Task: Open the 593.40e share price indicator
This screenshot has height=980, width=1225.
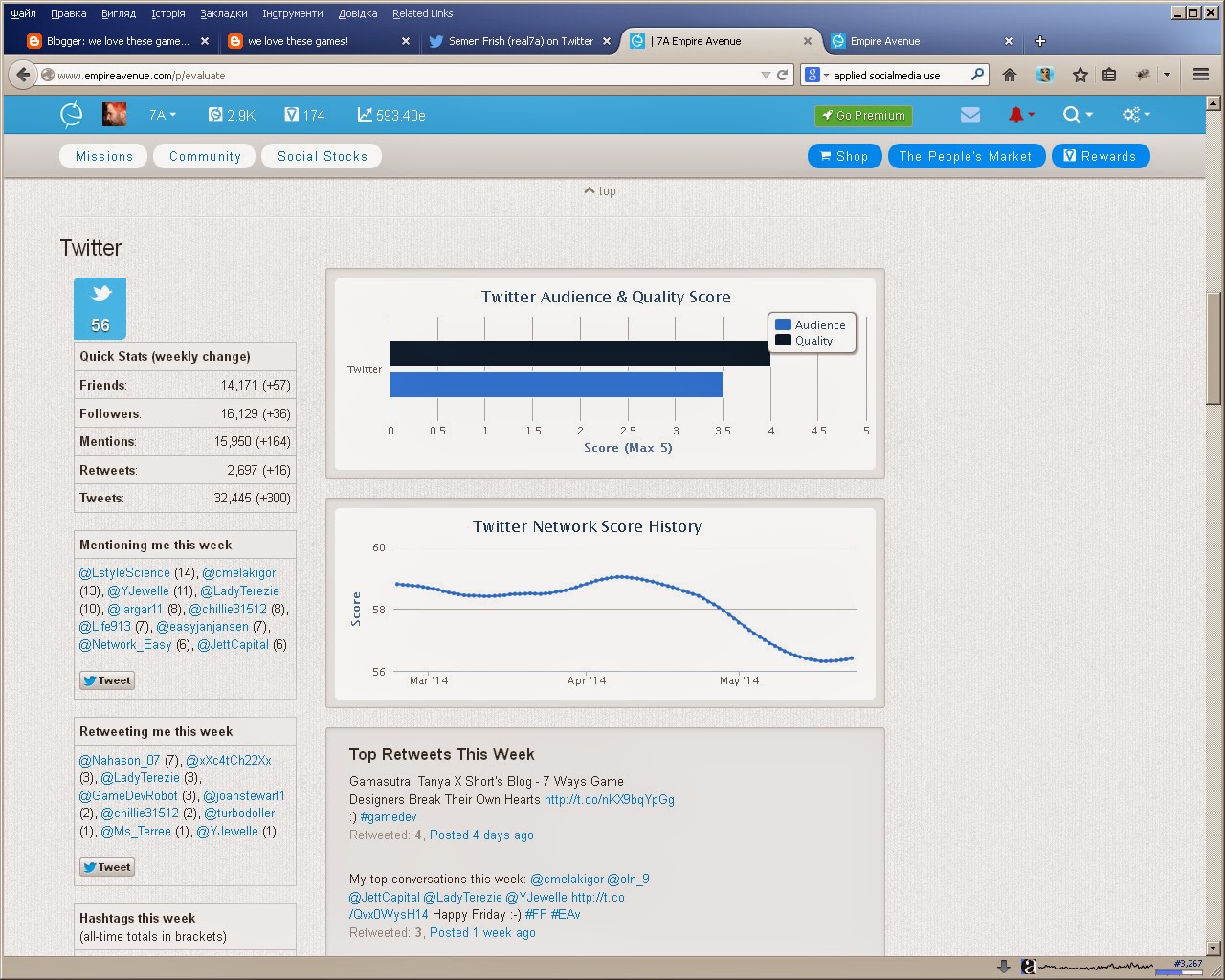Action: 391,115
